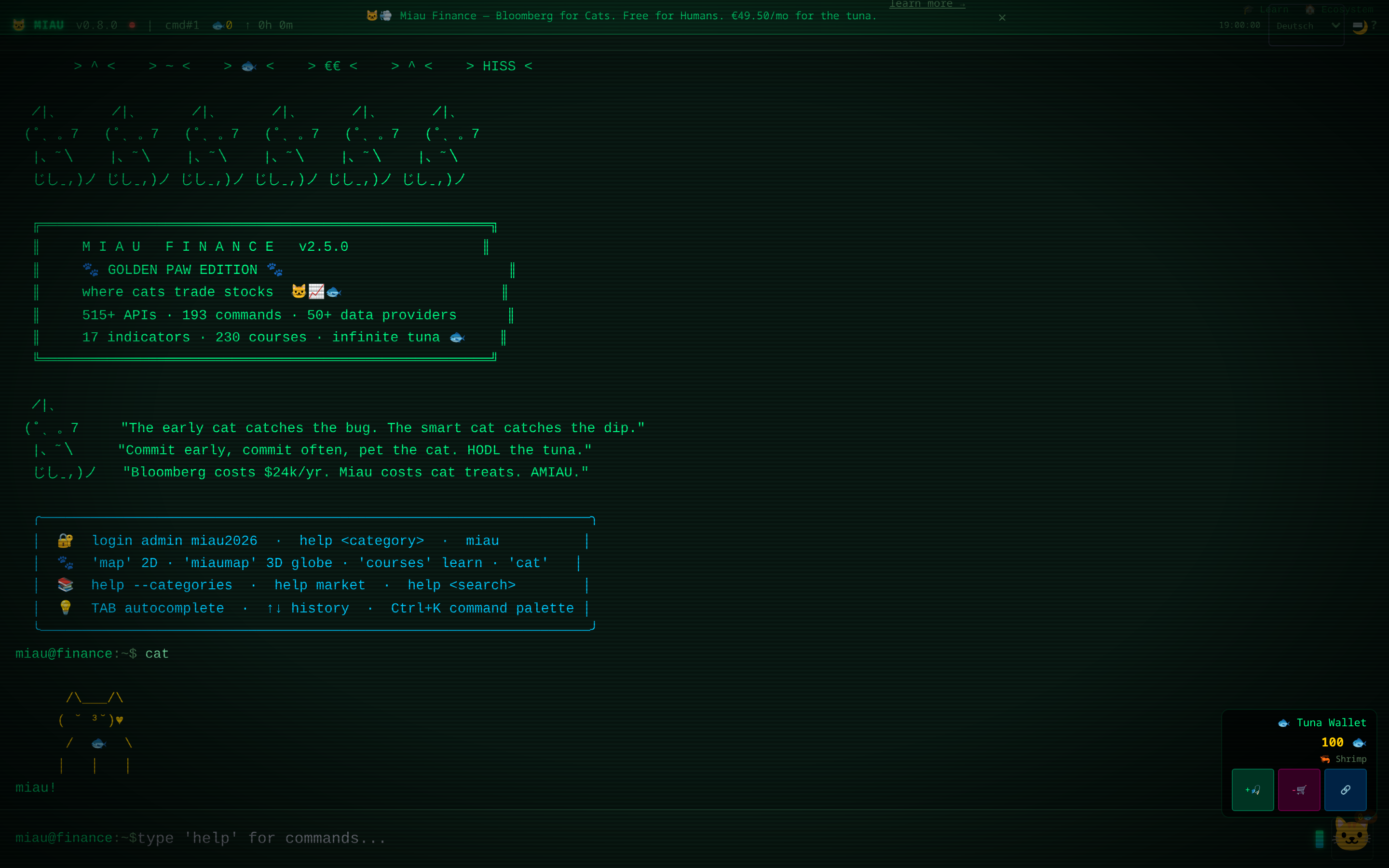Click the '100' tuna balance value
The height and width of the screenshot is (868, 1389).
[x=1332, y=743]
